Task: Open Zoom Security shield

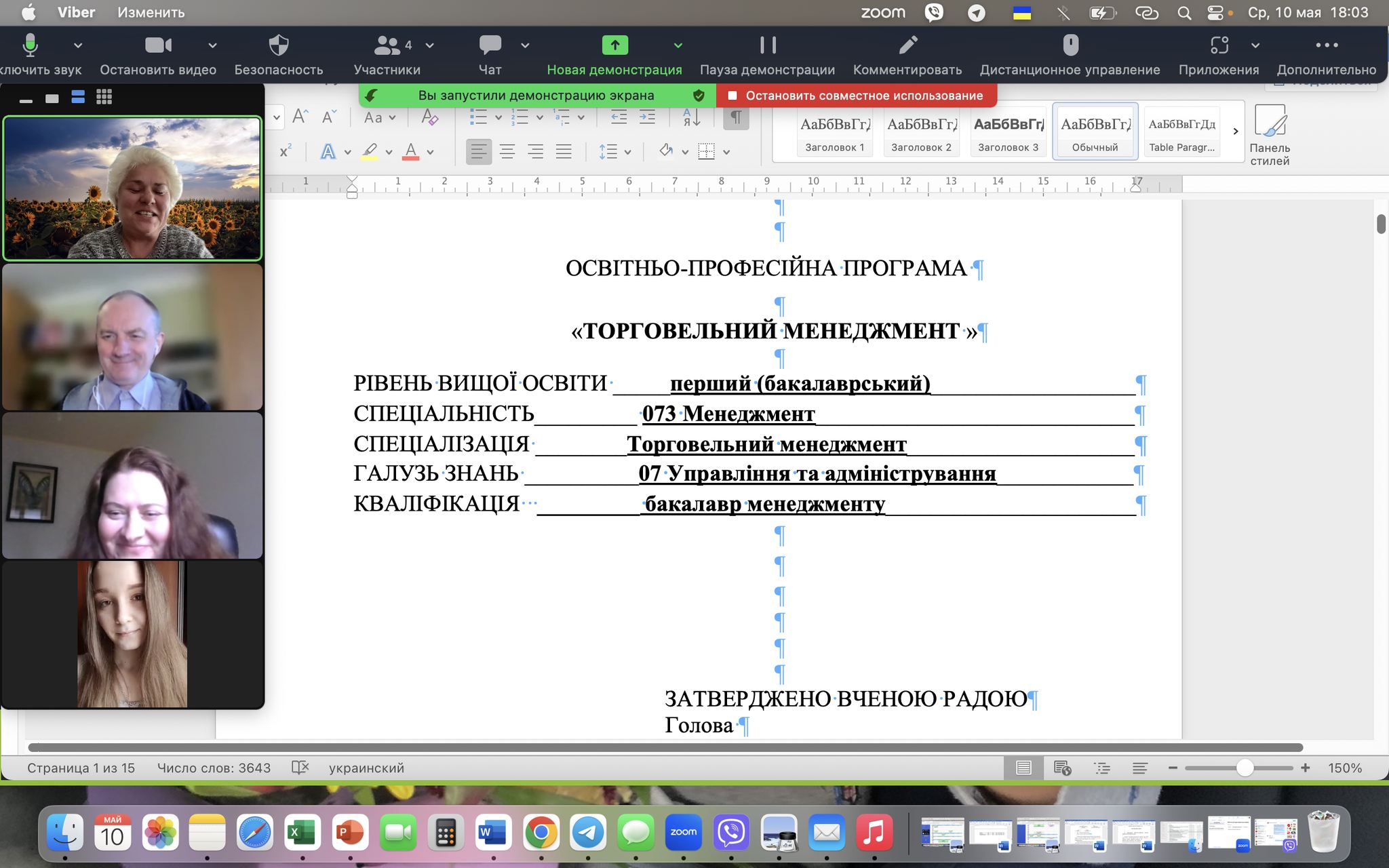Action: (x=278, y=54)
